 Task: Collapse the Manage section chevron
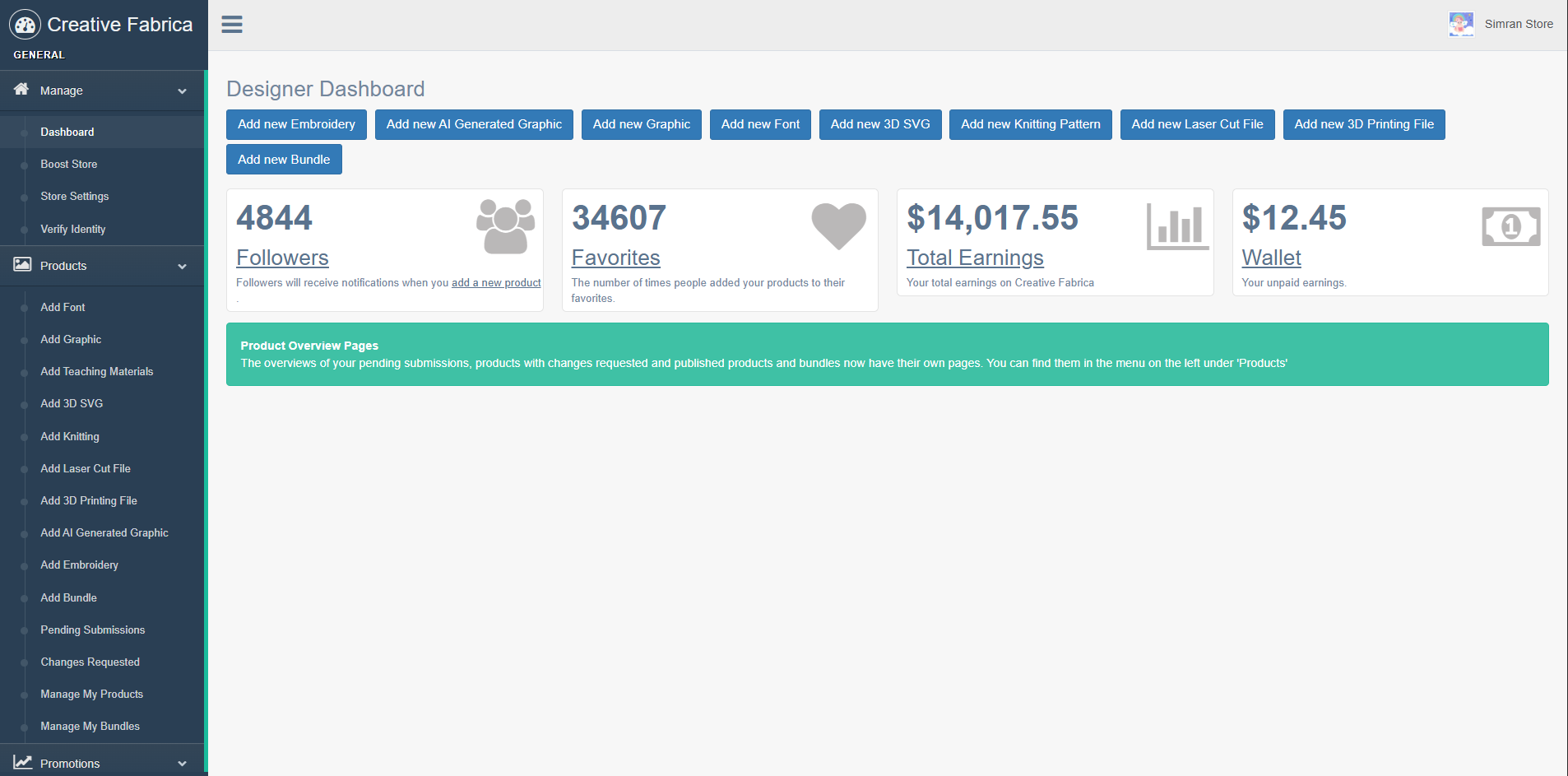coord(182,91)
